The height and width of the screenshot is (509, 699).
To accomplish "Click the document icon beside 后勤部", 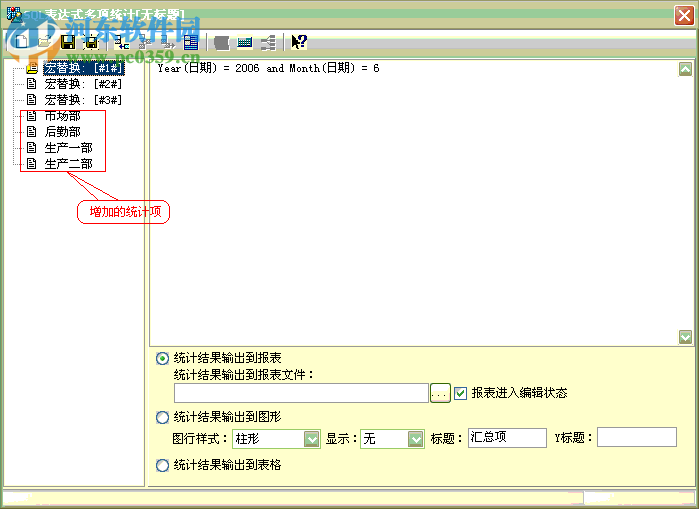I will click(31, 131).
